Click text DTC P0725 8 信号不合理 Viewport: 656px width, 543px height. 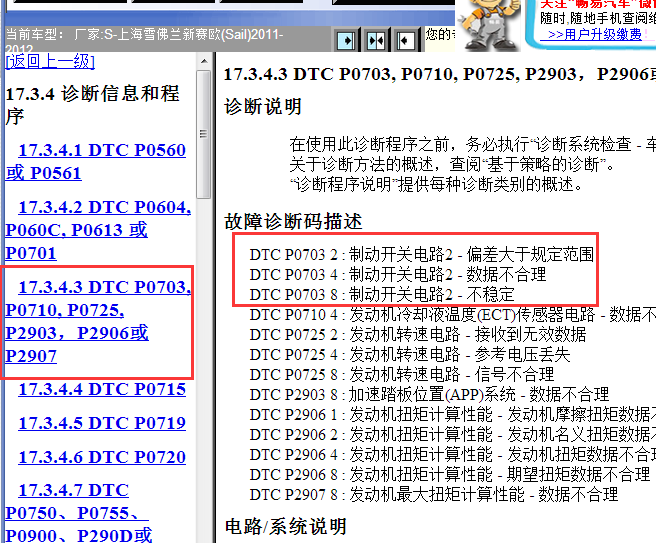point(402,375)
